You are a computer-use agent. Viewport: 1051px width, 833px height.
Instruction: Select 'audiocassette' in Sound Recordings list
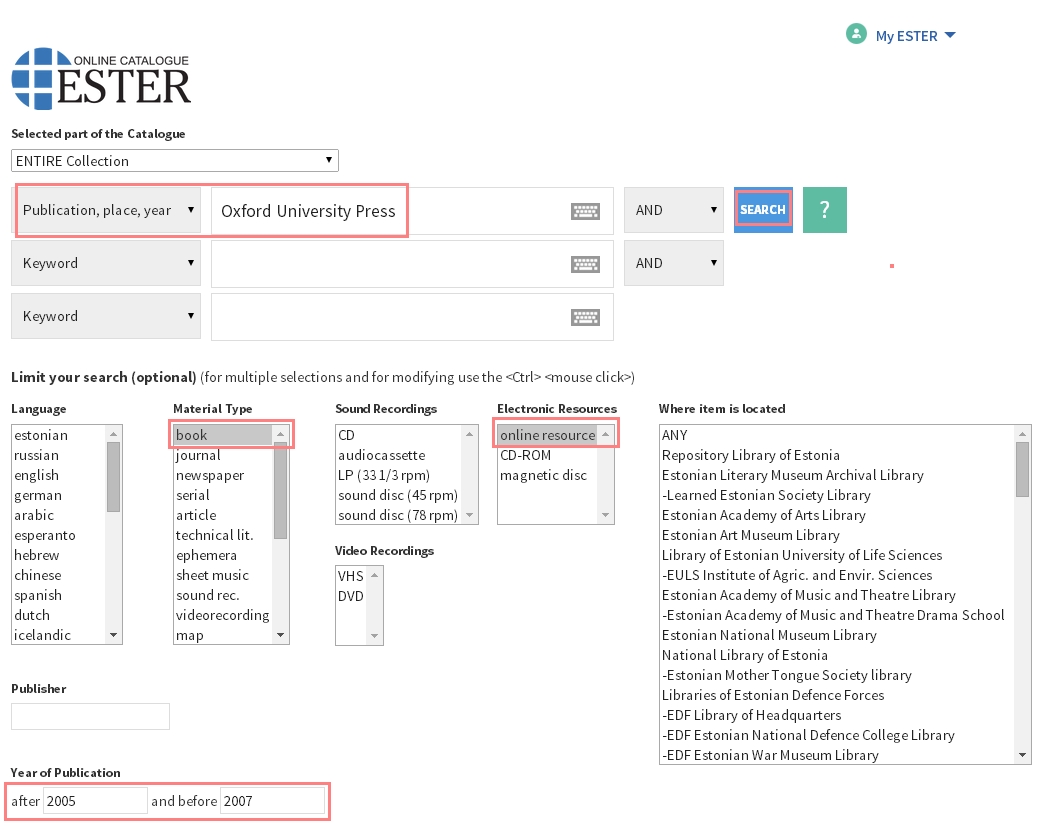(x=399, y=455)
